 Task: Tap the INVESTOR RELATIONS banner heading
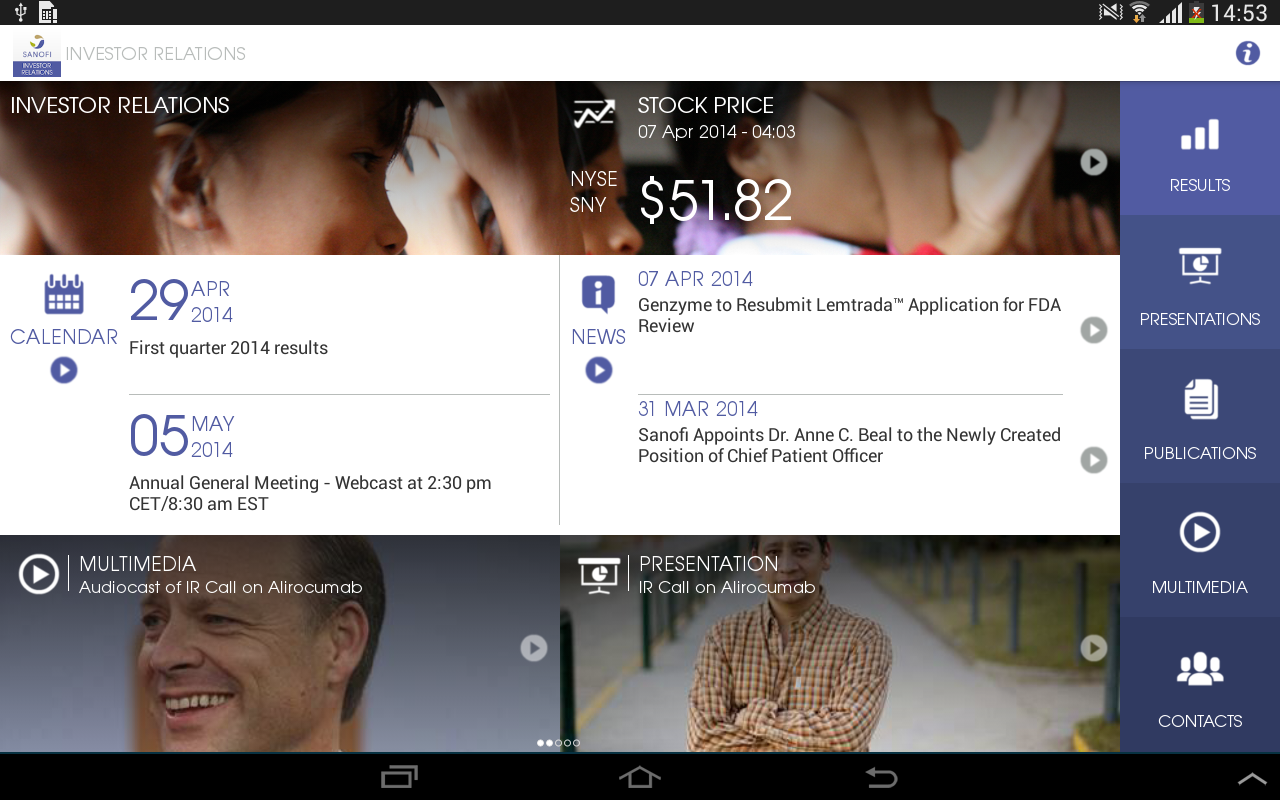(x=120, y=105)
